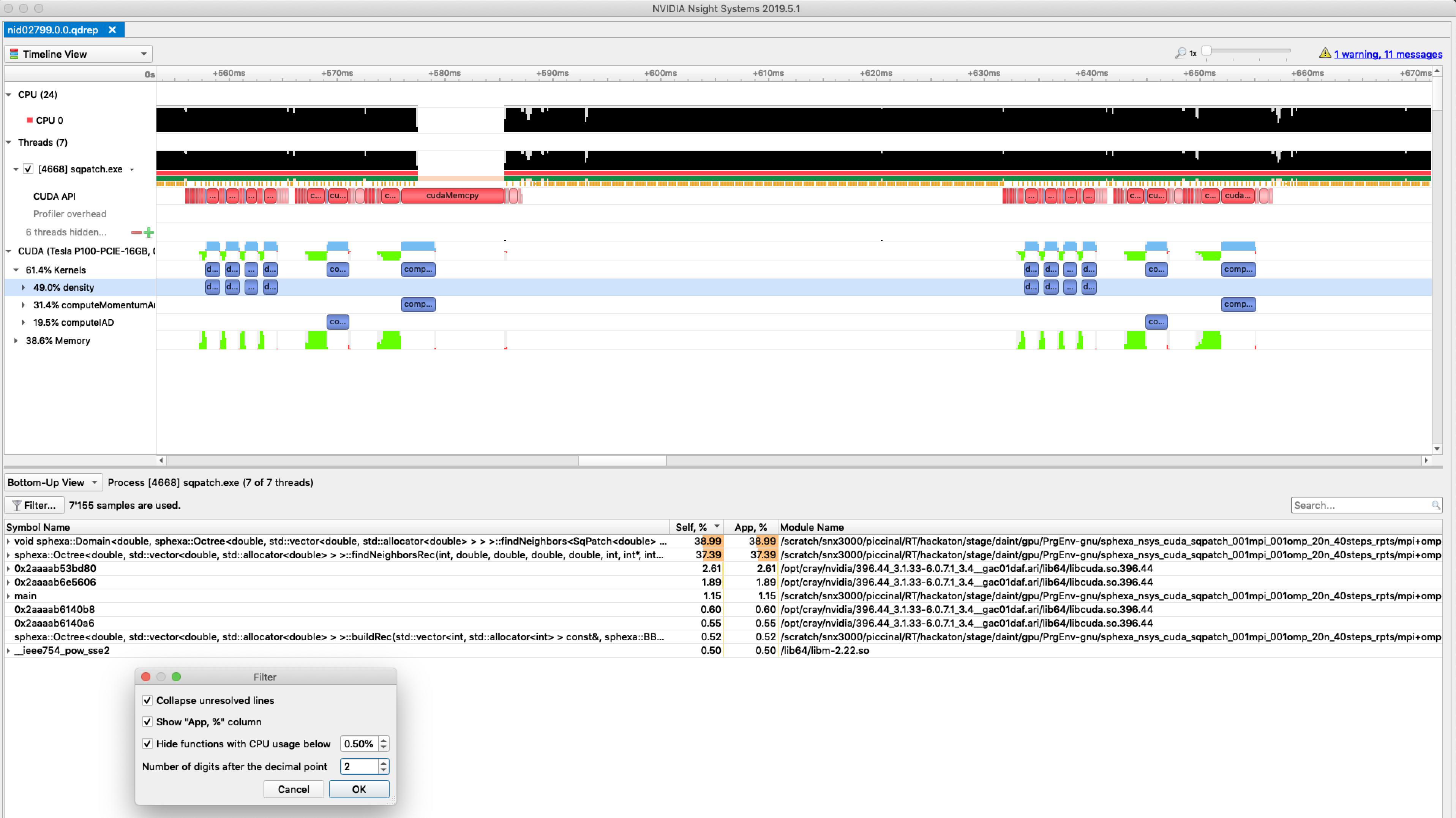Select the nid02799.0.0.qdrep tab
This screenshot has height=818, width=1456.
[x=52, y=29]
